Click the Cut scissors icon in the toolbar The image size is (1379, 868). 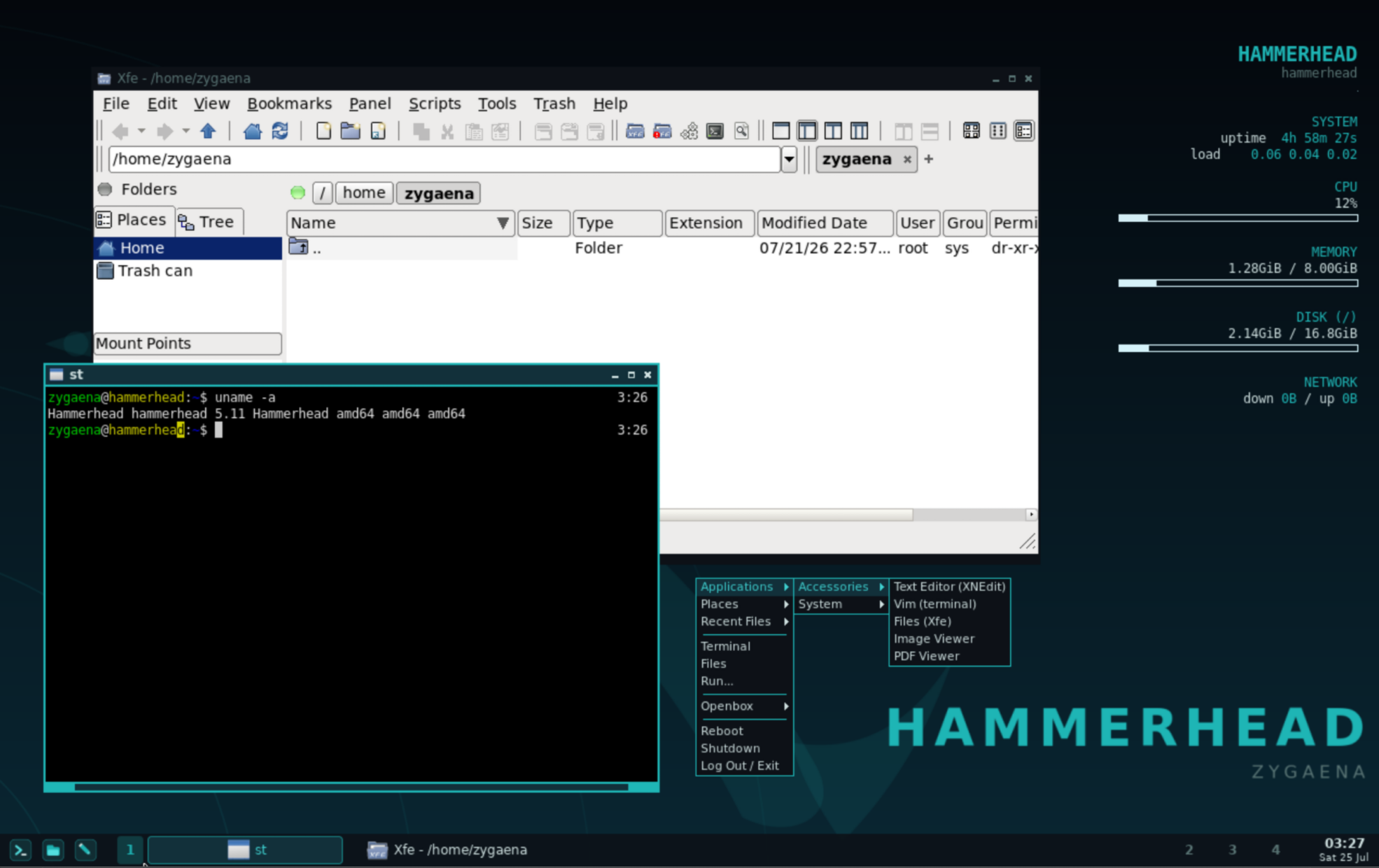point(447,131)
